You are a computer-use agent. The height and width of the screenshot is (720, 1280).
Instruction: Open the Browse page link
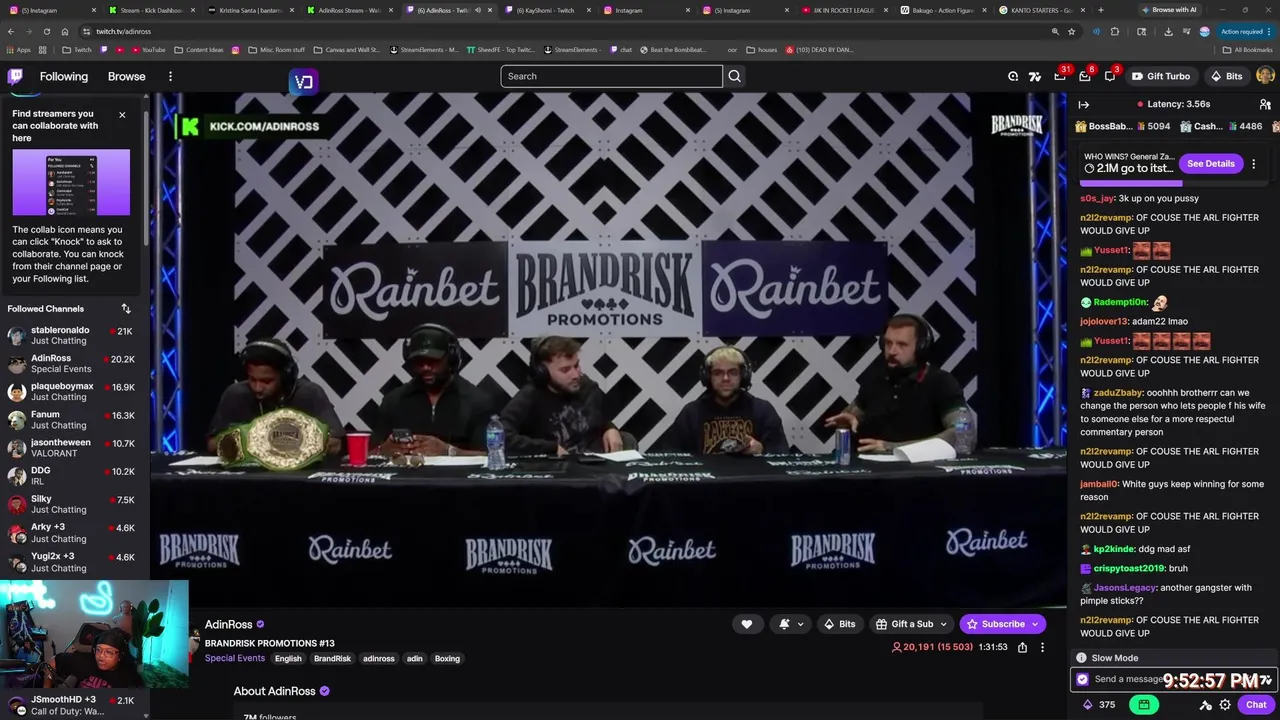(126, 76)
